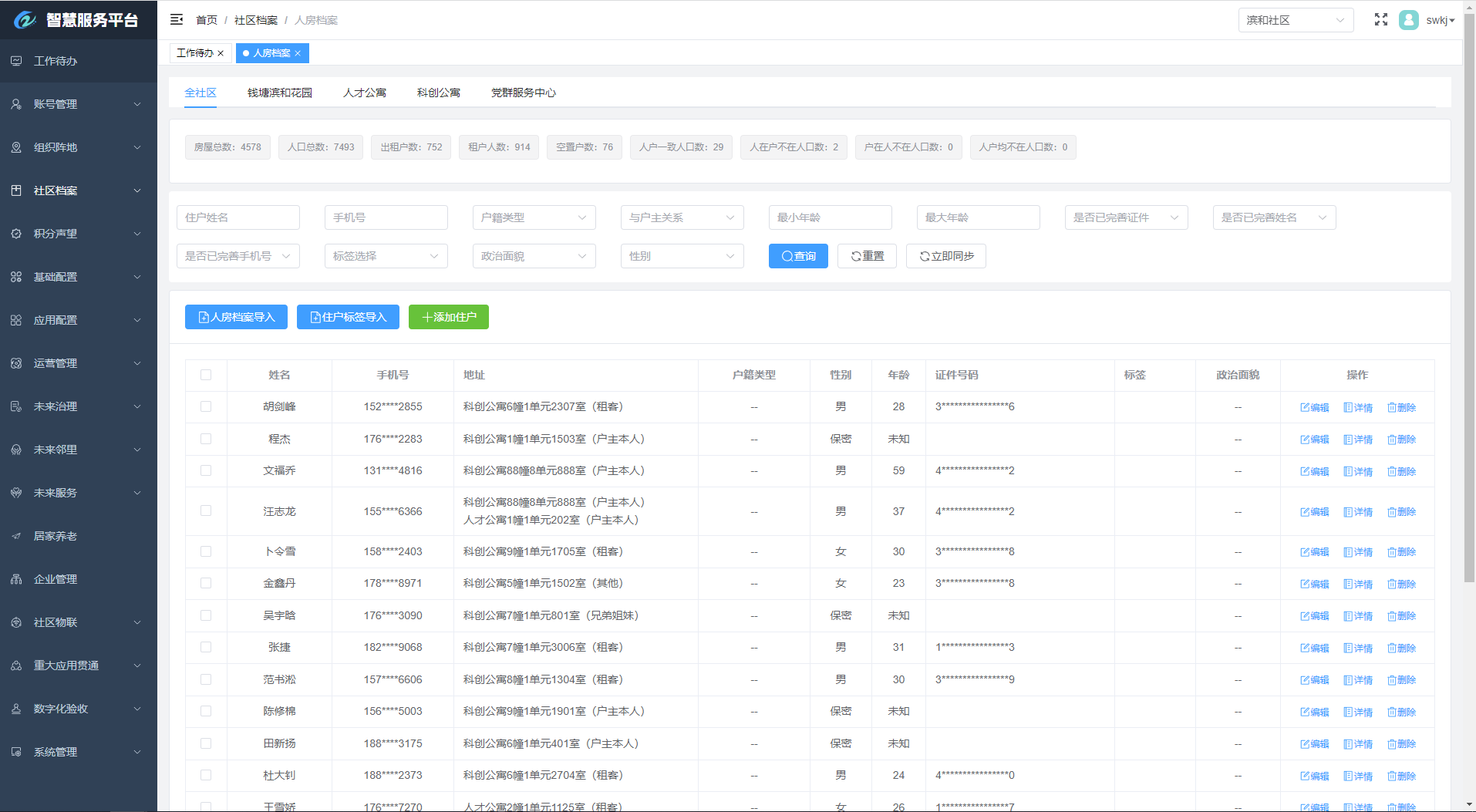The height and width of the screenshot is (812, 1476).
Task: Open the 滨和社区 community dropdown
Action: click(x=1296, y=20)
